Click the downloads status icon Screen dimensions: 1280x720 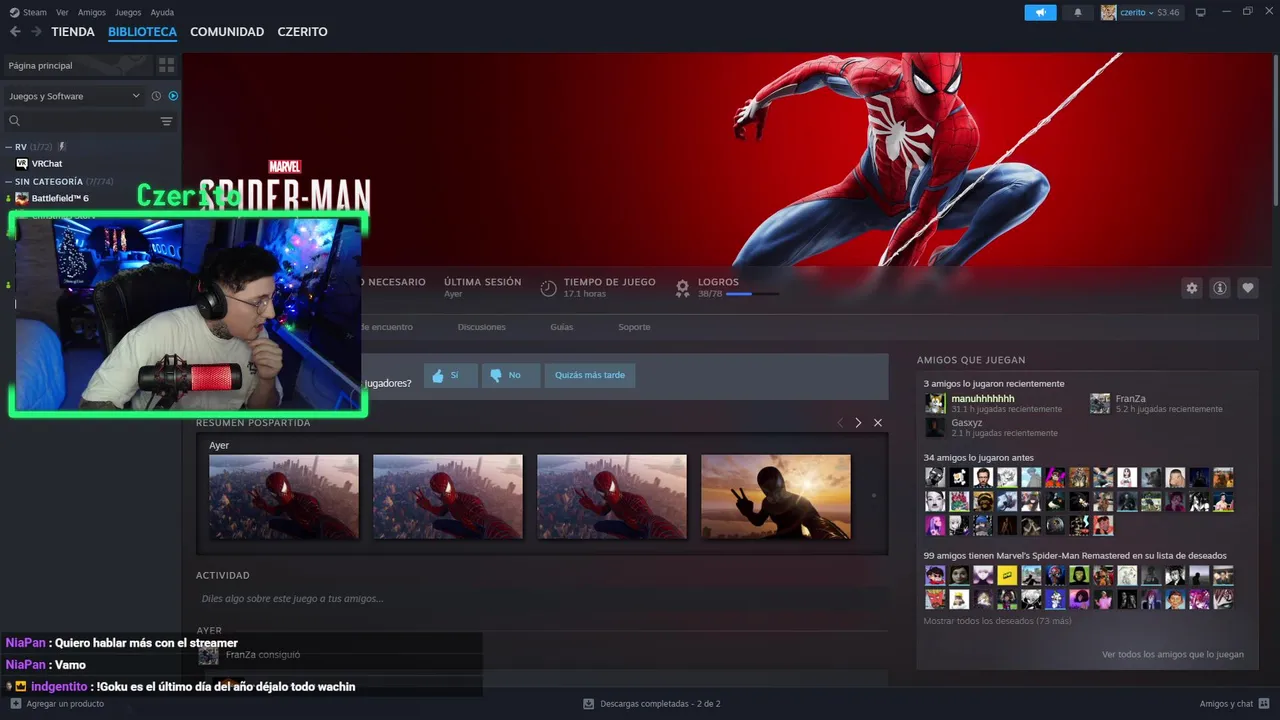(x=589, y=704)
